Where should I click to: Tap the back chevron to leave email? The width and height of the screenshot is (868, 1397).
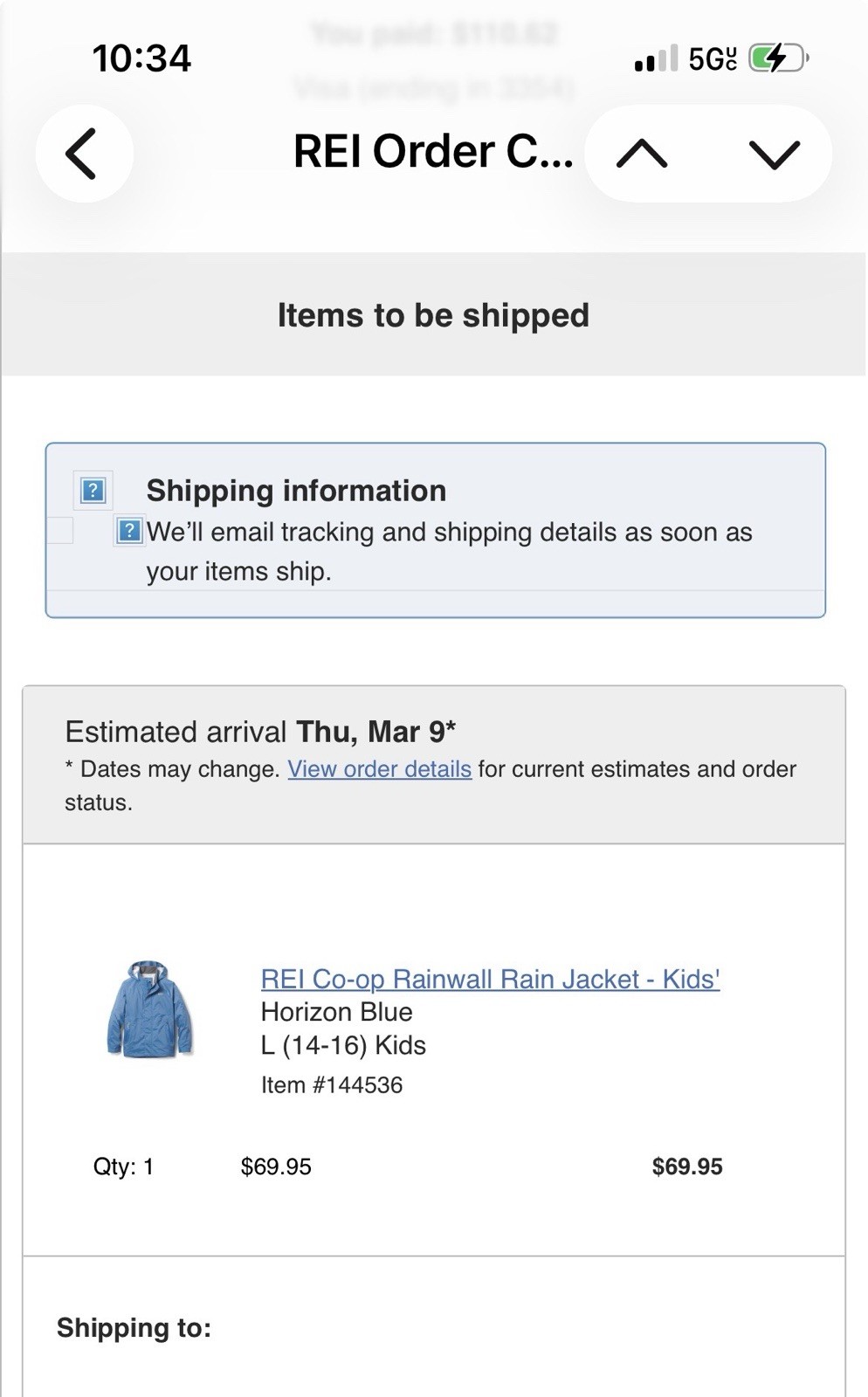click(82, 154)
